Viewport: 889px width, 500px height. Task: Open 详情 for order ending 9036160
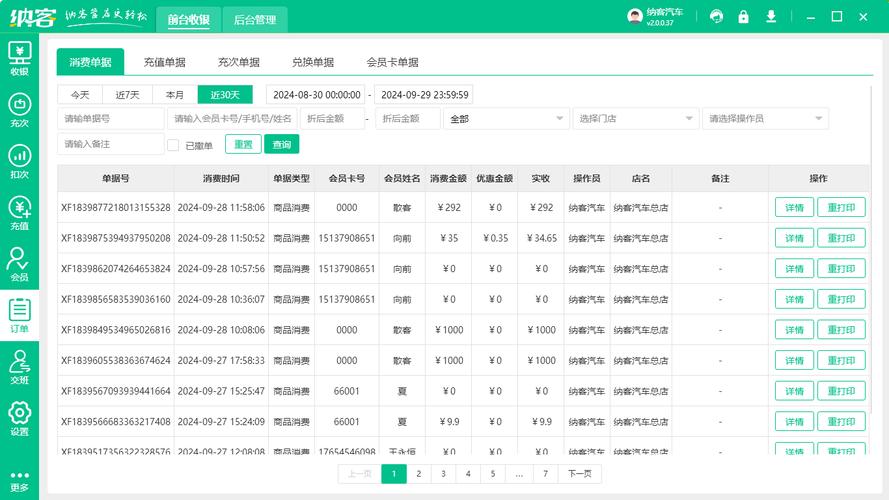click(794, 299)
